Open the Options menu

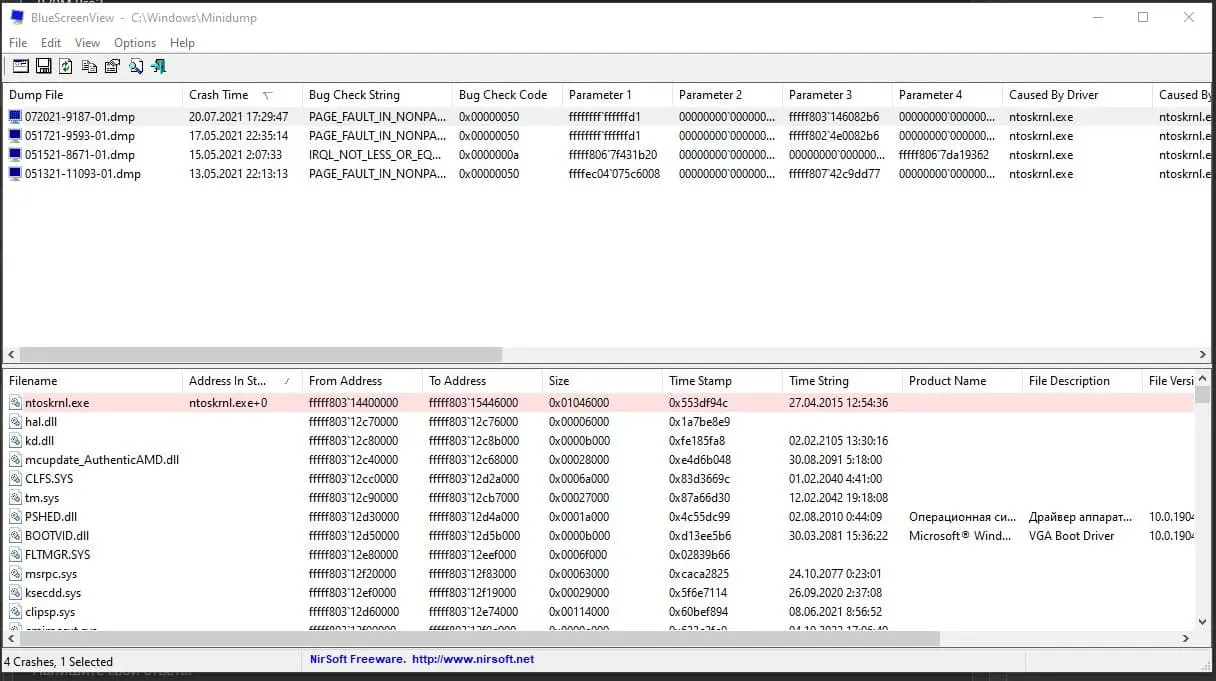(x=135, y=43)
